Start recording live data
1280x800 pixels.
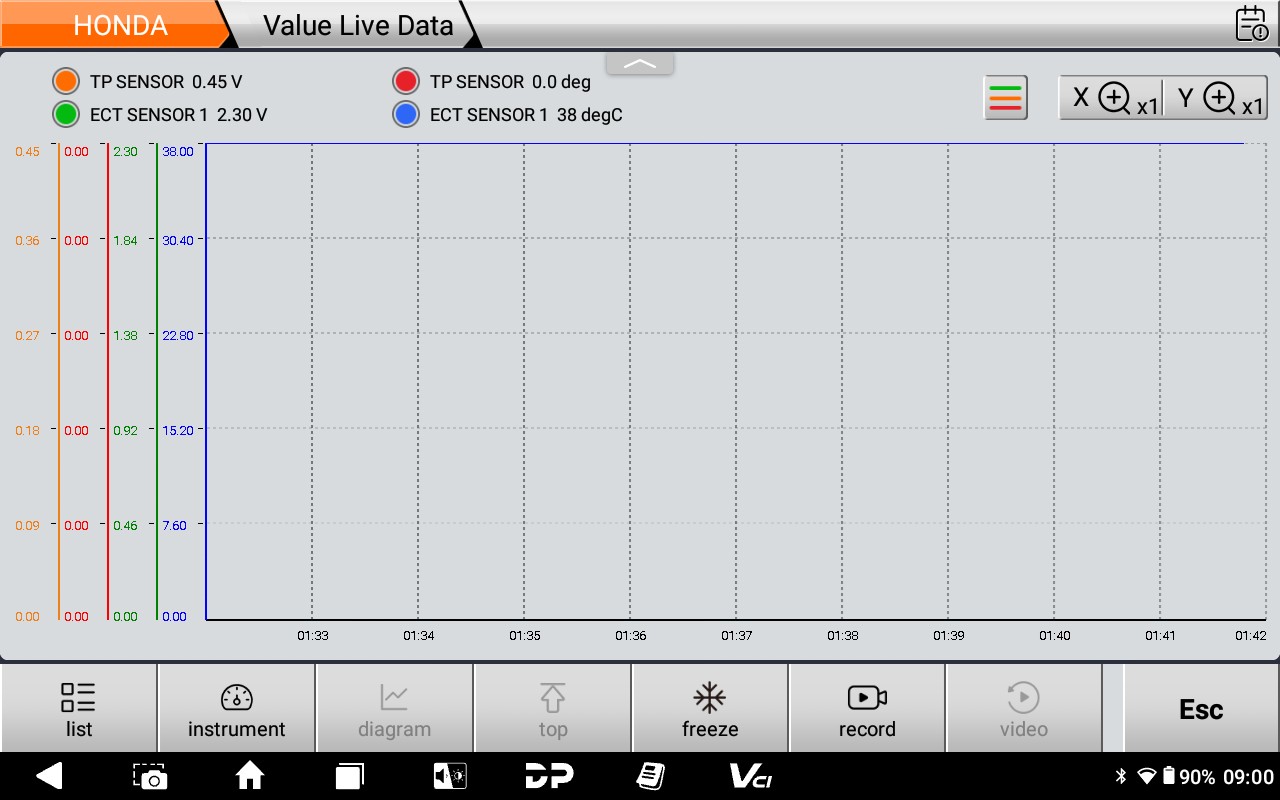tap(867, 711)
